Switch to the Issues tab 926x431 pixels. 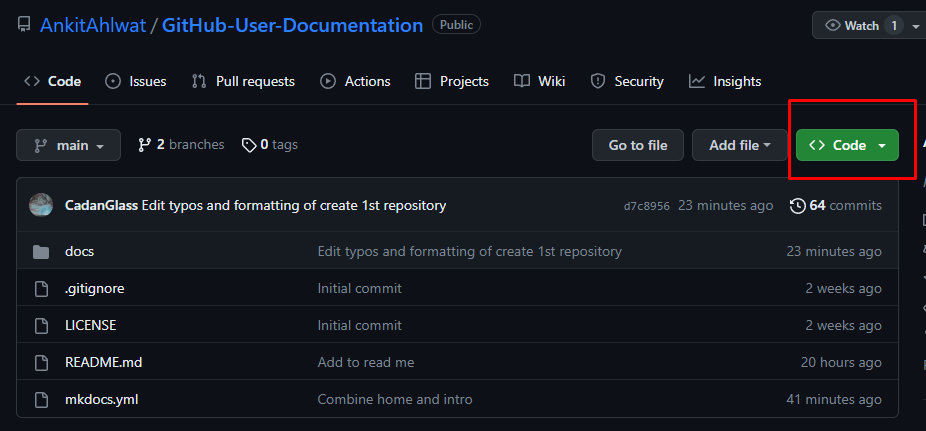tap(136, 81)
